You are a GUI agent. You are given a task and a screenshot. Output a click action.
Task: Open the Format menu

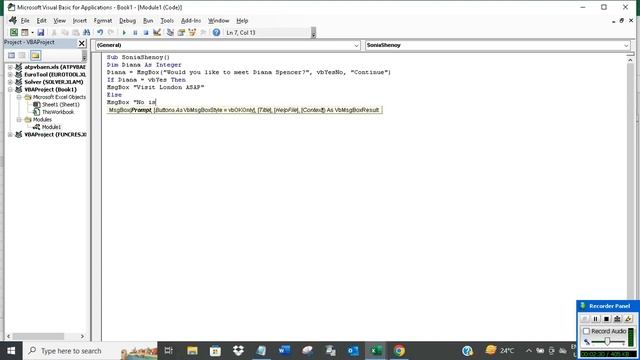103,20
